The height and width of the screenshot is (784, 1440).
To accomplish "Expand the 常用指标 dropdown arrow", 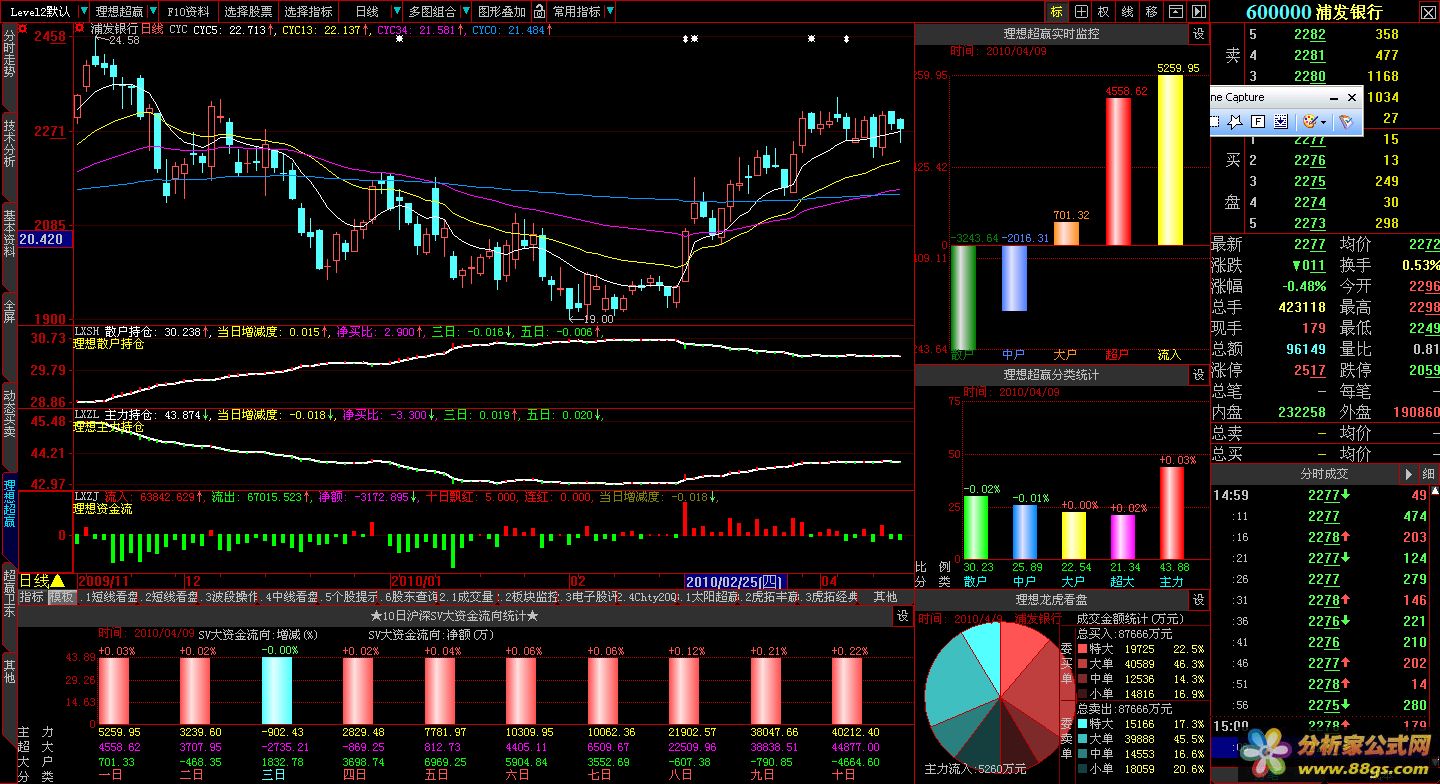I will tap(609, 12).
